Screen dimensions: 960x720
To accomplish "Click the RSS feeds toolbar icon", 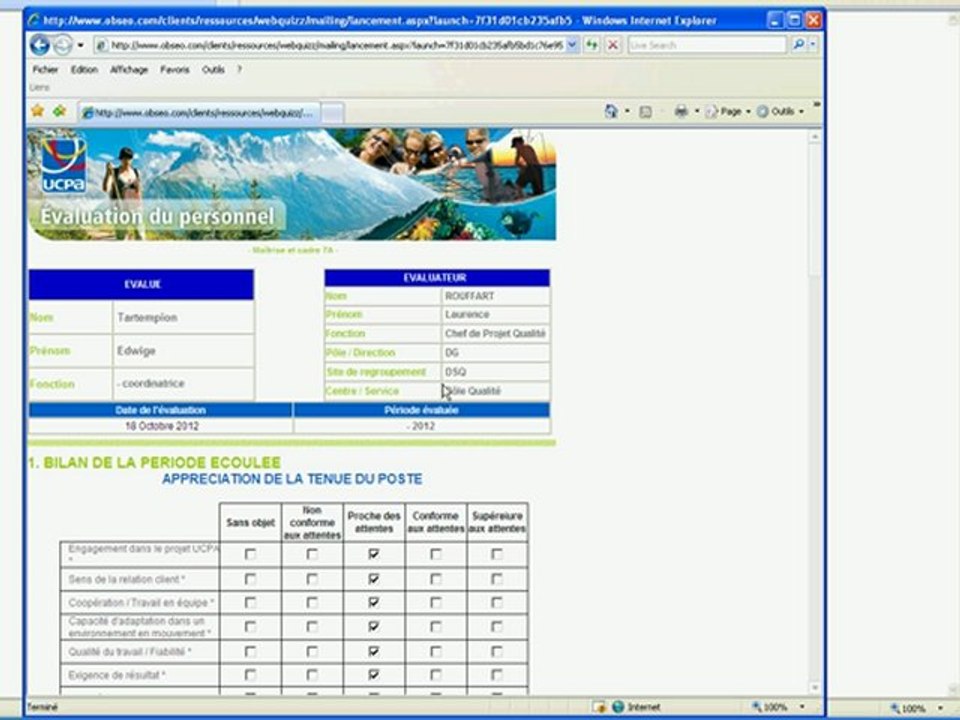I will pos(645,111).
